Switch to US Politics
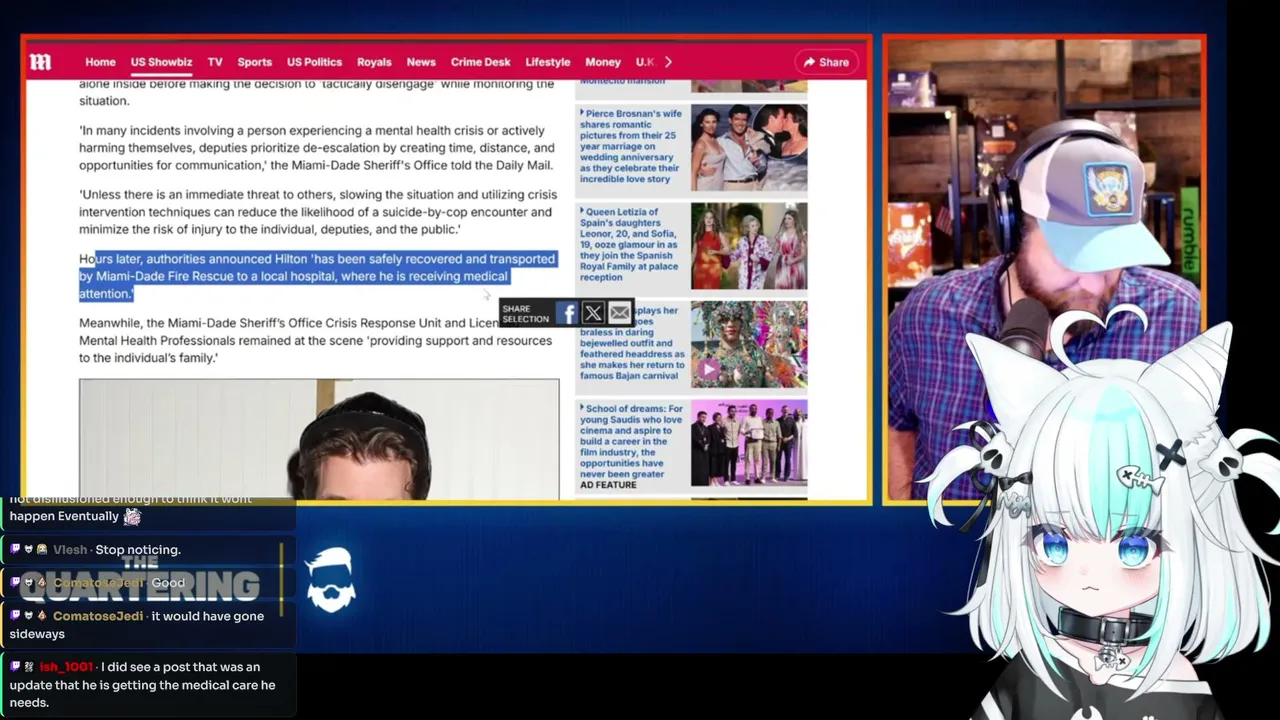This screenshot has height=720, width=1280. click(x=314, y=62)
